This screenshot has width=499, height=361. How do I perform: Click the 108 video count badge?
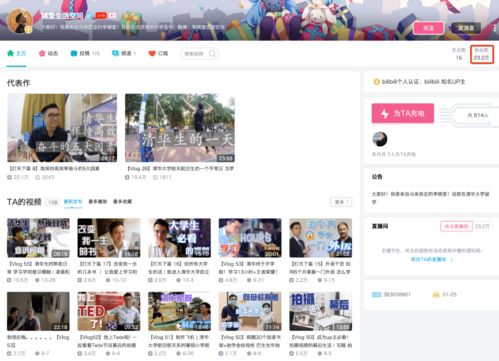tap(53, 202)
